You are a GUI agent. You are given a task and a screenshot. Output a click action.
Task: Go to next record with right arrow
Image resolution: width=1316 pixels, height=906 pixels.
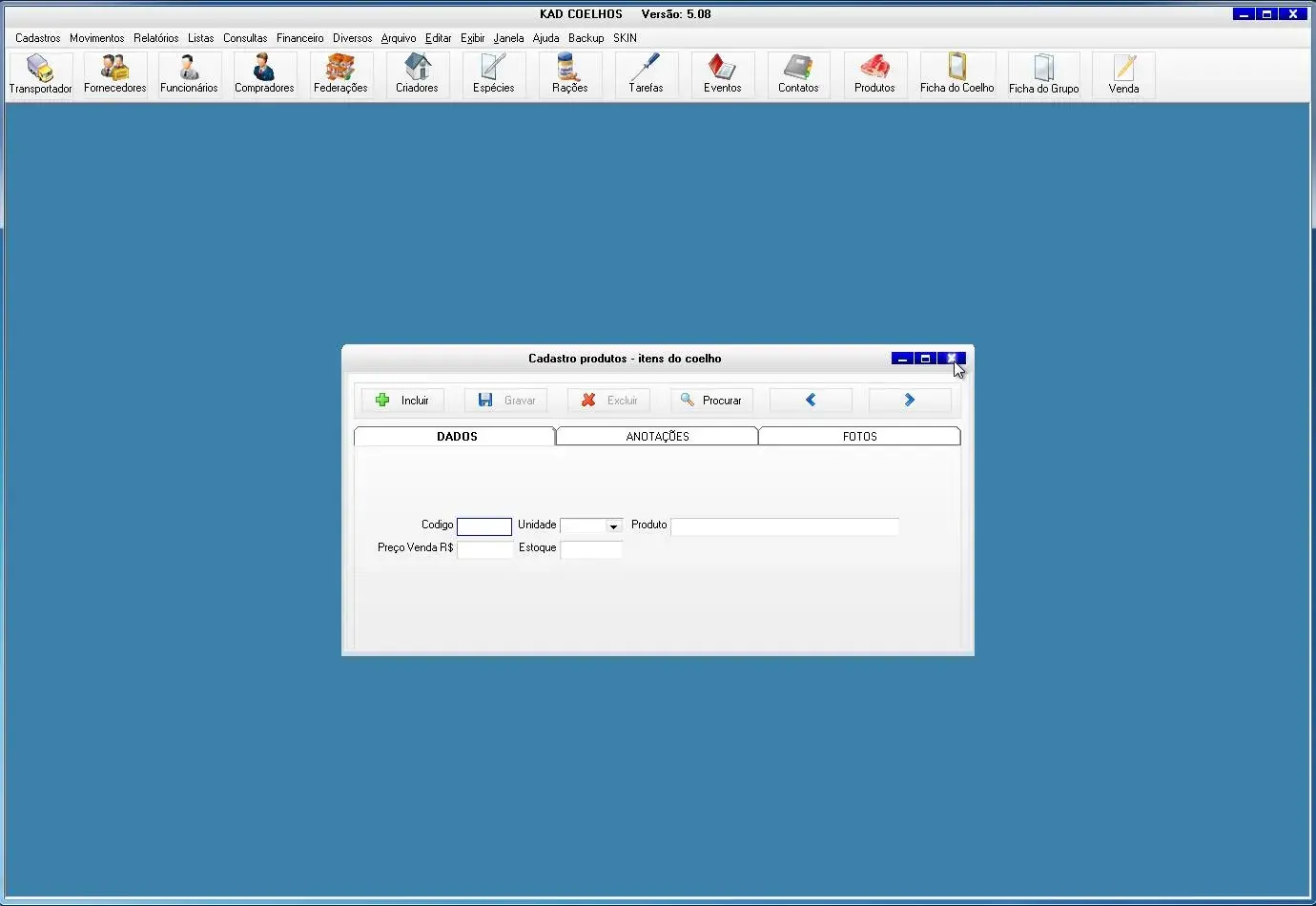(x=910, y=401)
